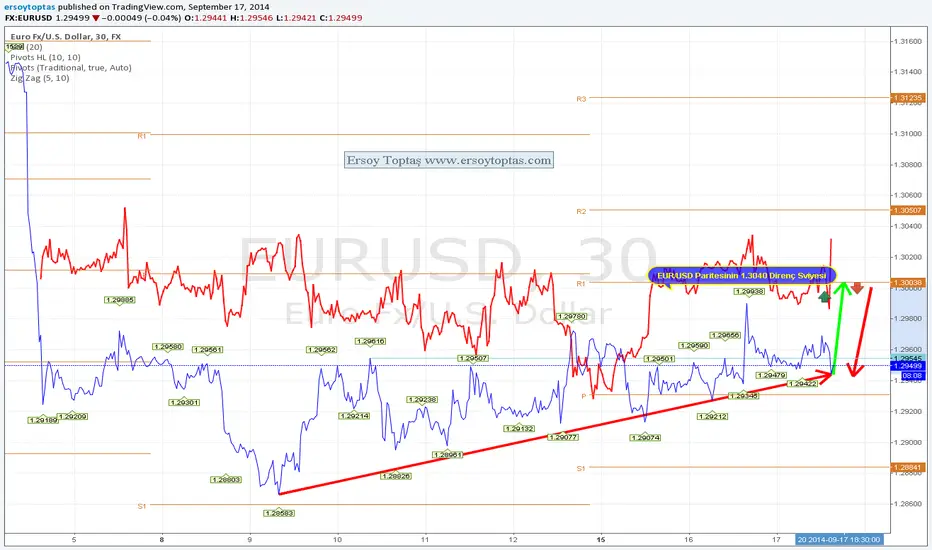Click the 1.29590 pivot value label

tap(694, 345)
